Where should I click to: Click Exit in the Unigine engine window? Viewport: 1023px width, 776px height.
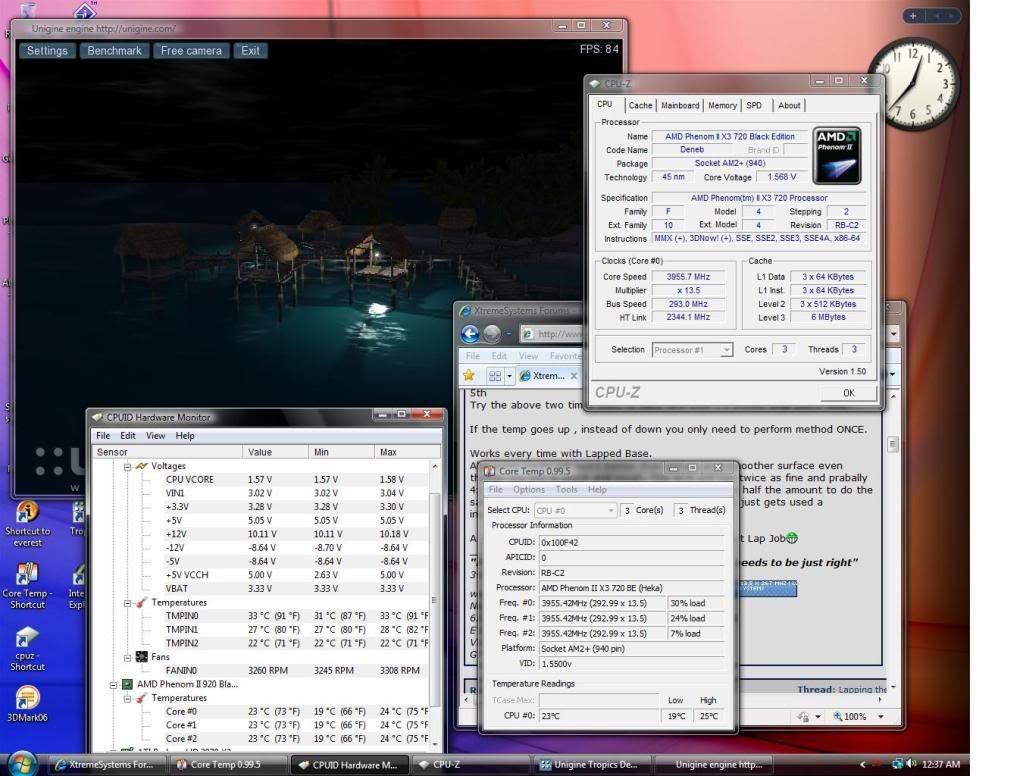click(x=250, y=50)
